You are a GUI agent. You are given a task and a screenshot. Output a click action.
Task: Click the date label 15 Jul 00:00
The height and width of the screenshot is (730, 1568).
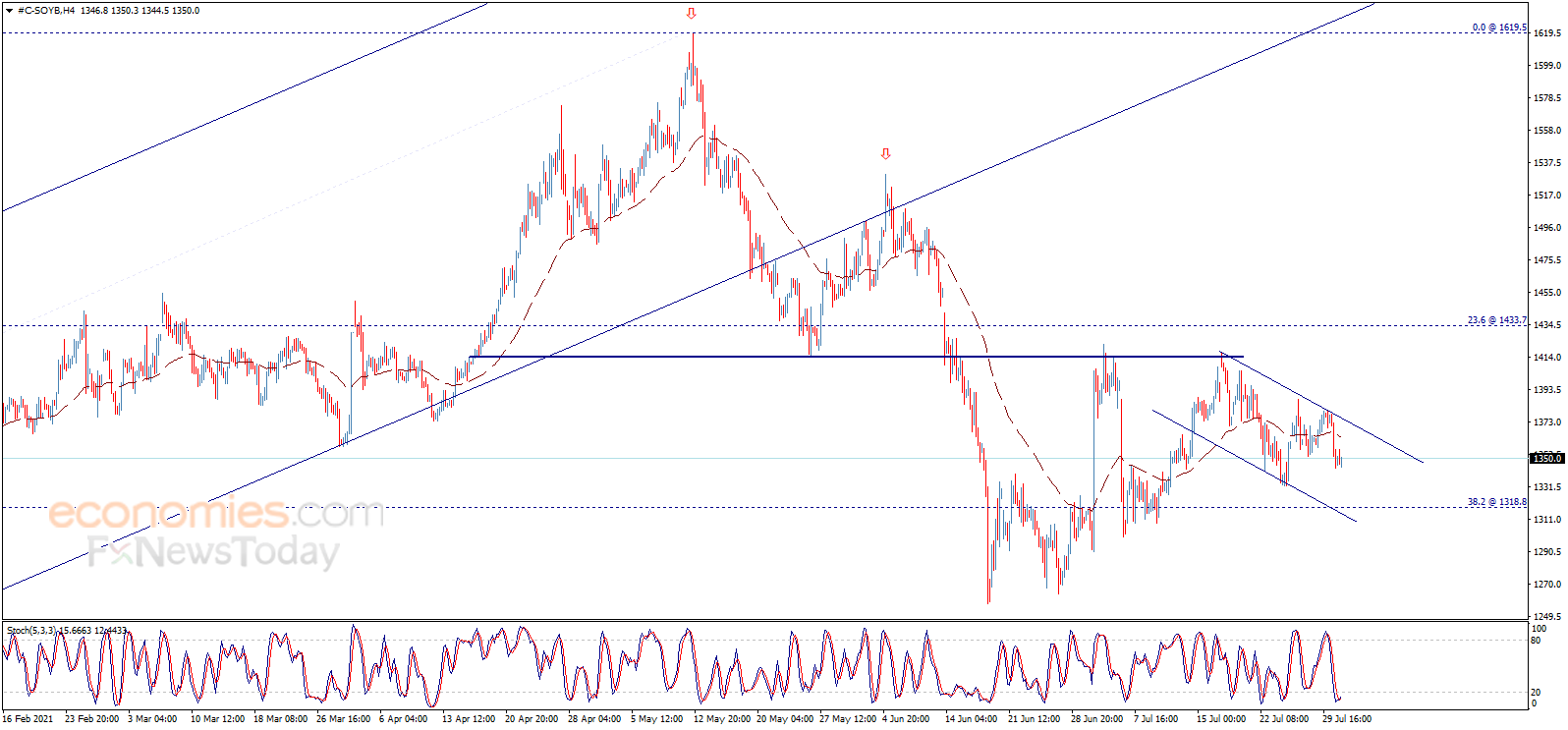[1221, 719]
